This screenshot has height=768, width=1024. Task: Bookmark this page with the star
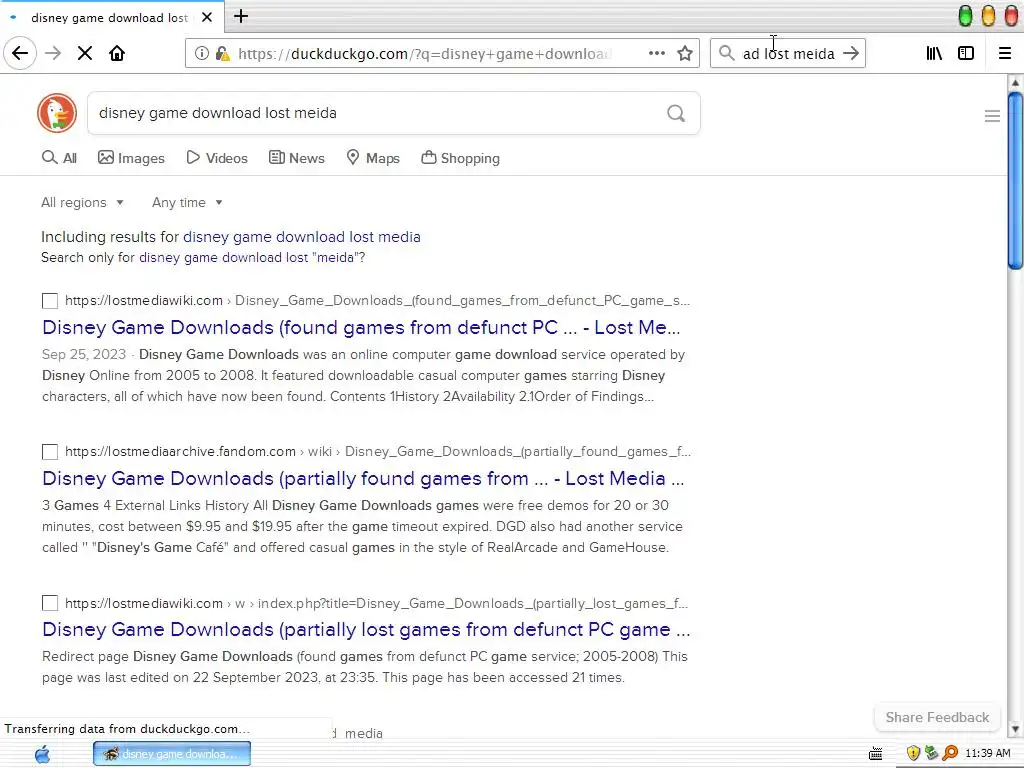684,53
